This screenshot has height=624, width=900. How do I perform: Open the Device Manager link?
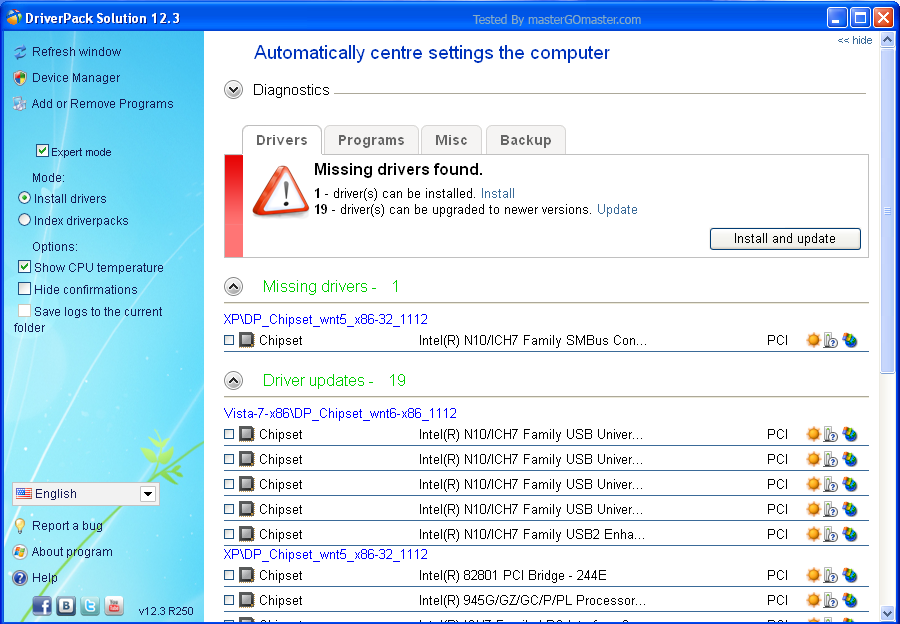point(76,78)
